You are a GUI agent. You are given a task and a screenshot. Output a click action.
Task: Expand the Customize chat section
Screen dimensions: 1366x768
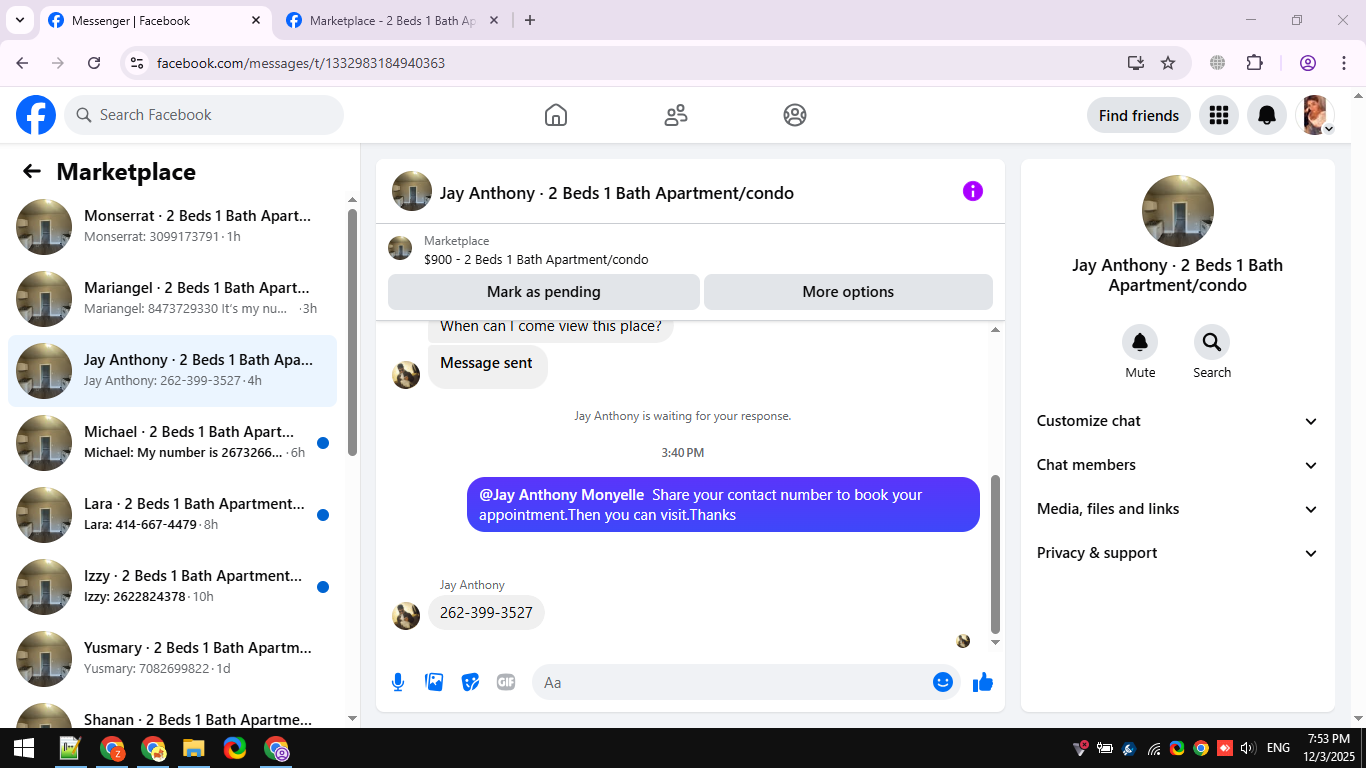(x=1178, y=421)
